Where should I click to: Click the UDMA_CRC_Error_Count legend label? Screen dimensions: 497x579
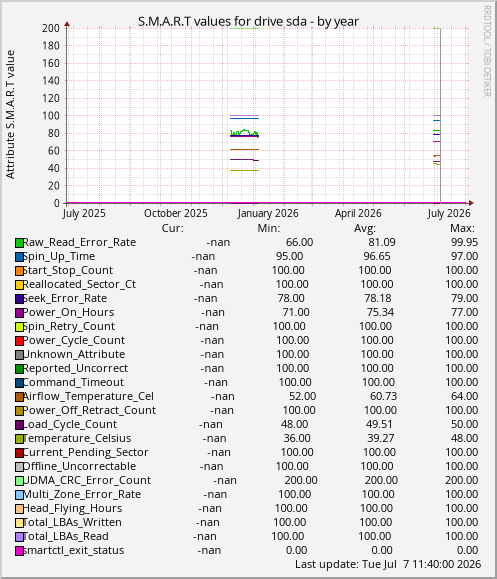87,480
